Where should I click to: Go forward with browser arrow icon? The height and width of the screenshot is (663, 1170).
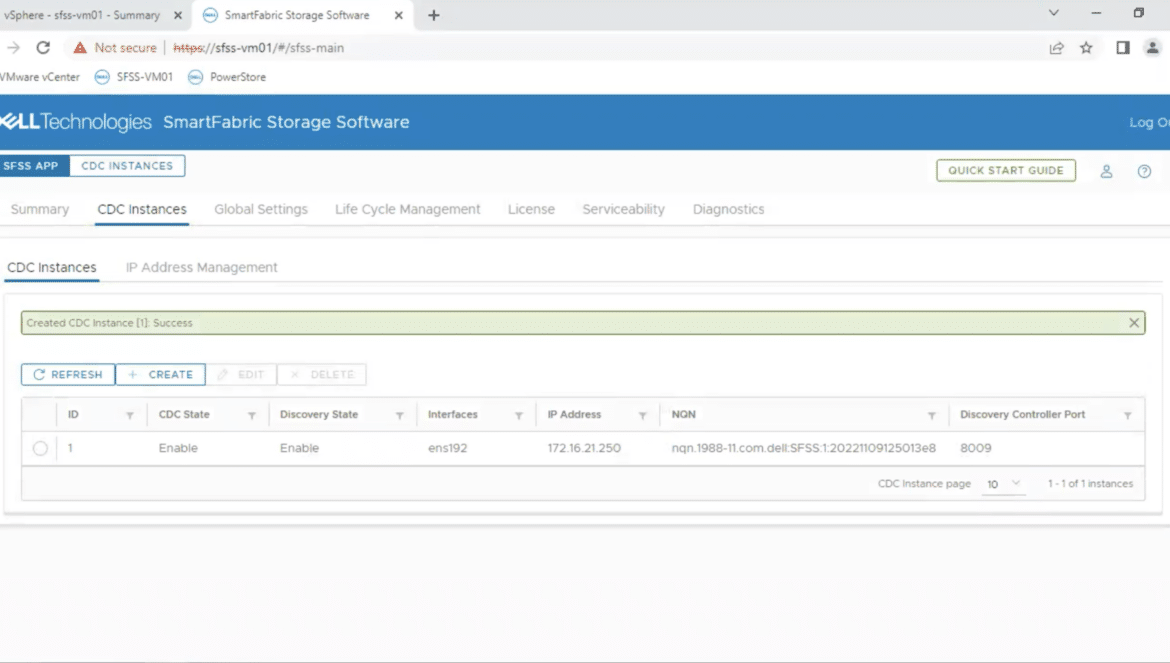[x=13, y=48]
